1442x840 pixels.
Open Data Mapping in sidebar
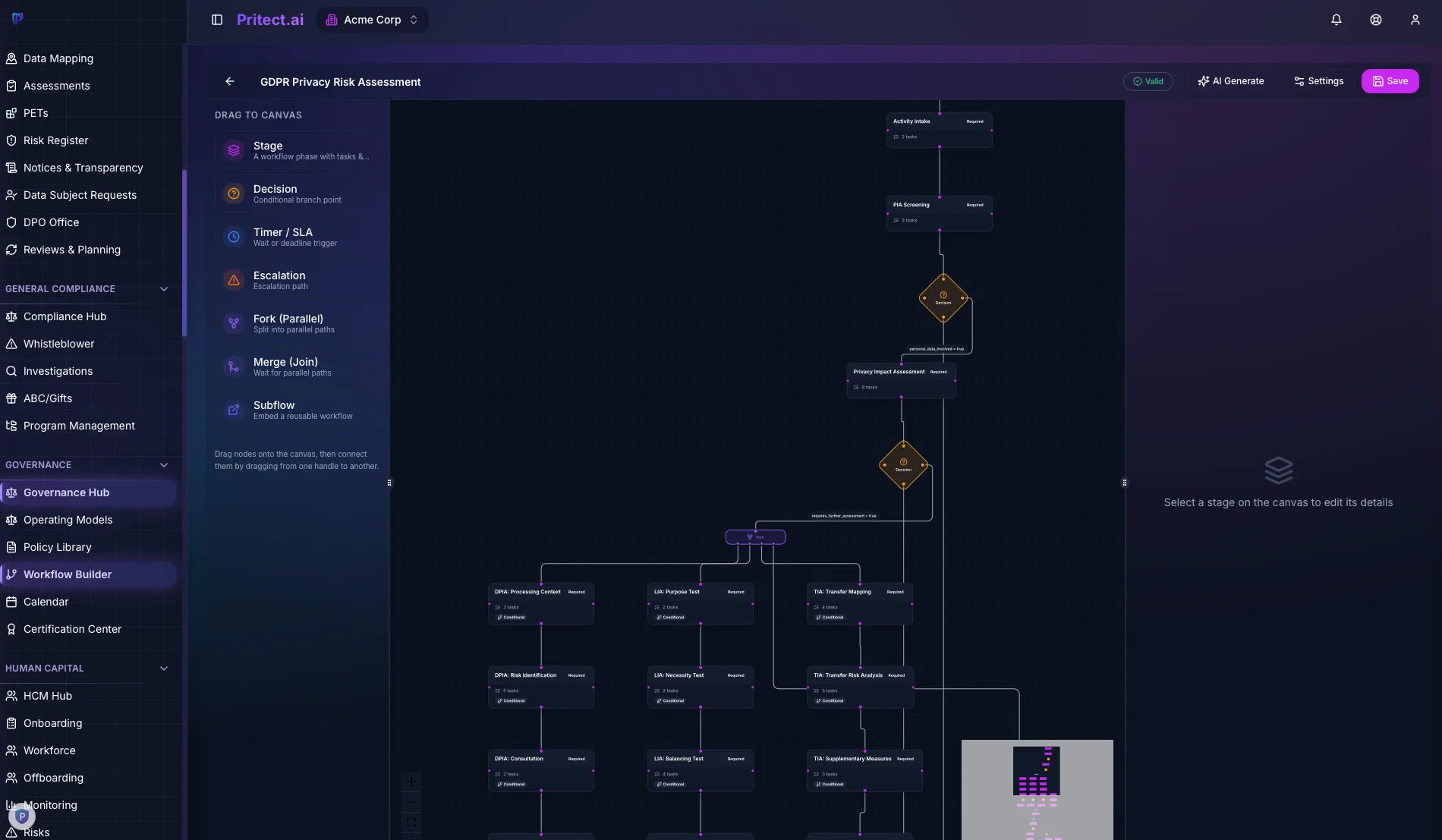(x=90, y=58)
